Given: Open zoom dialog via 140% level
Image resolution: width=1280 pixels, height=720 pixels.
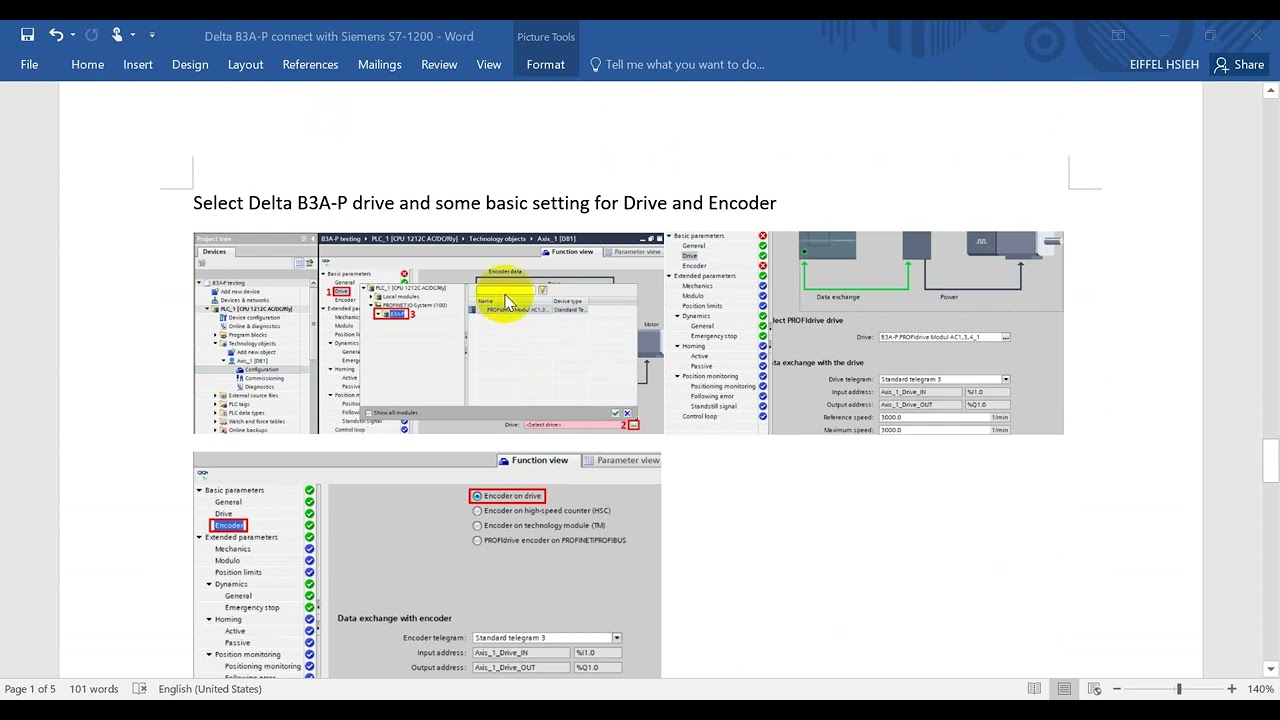Looking at the screenshot, I should point(1260,689).
